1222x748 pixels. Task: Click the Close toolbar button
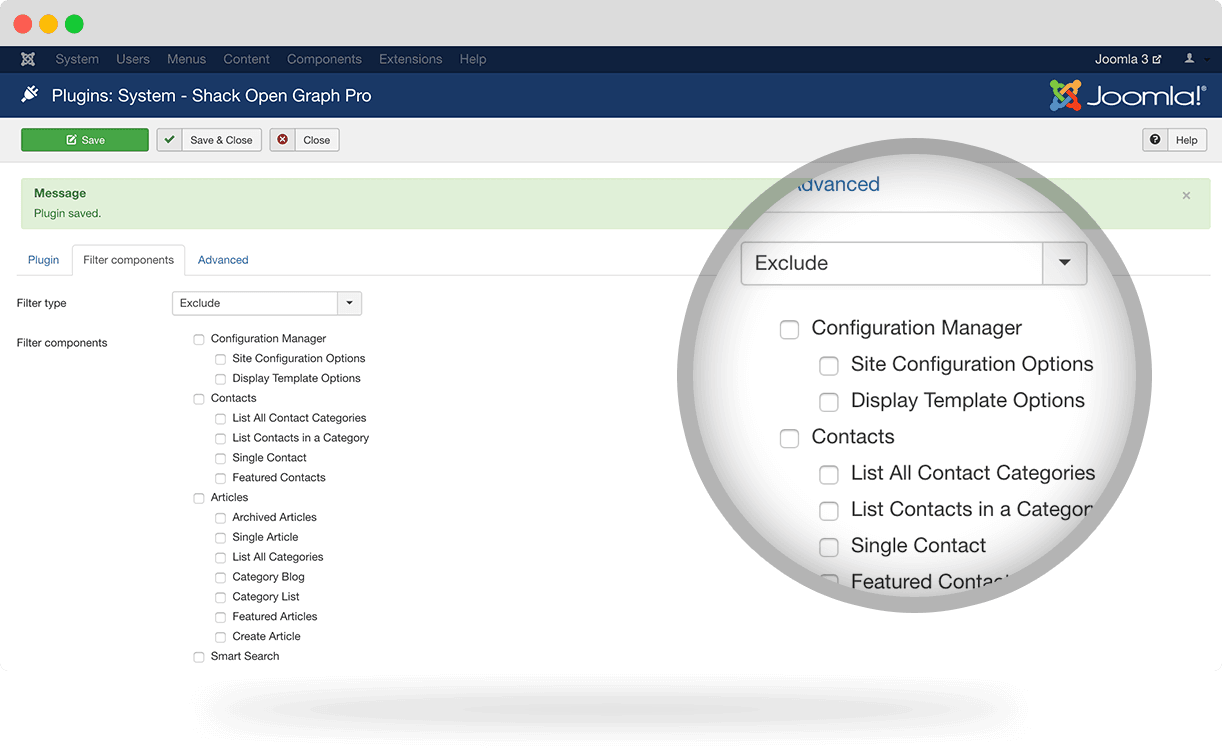point(304,140)
